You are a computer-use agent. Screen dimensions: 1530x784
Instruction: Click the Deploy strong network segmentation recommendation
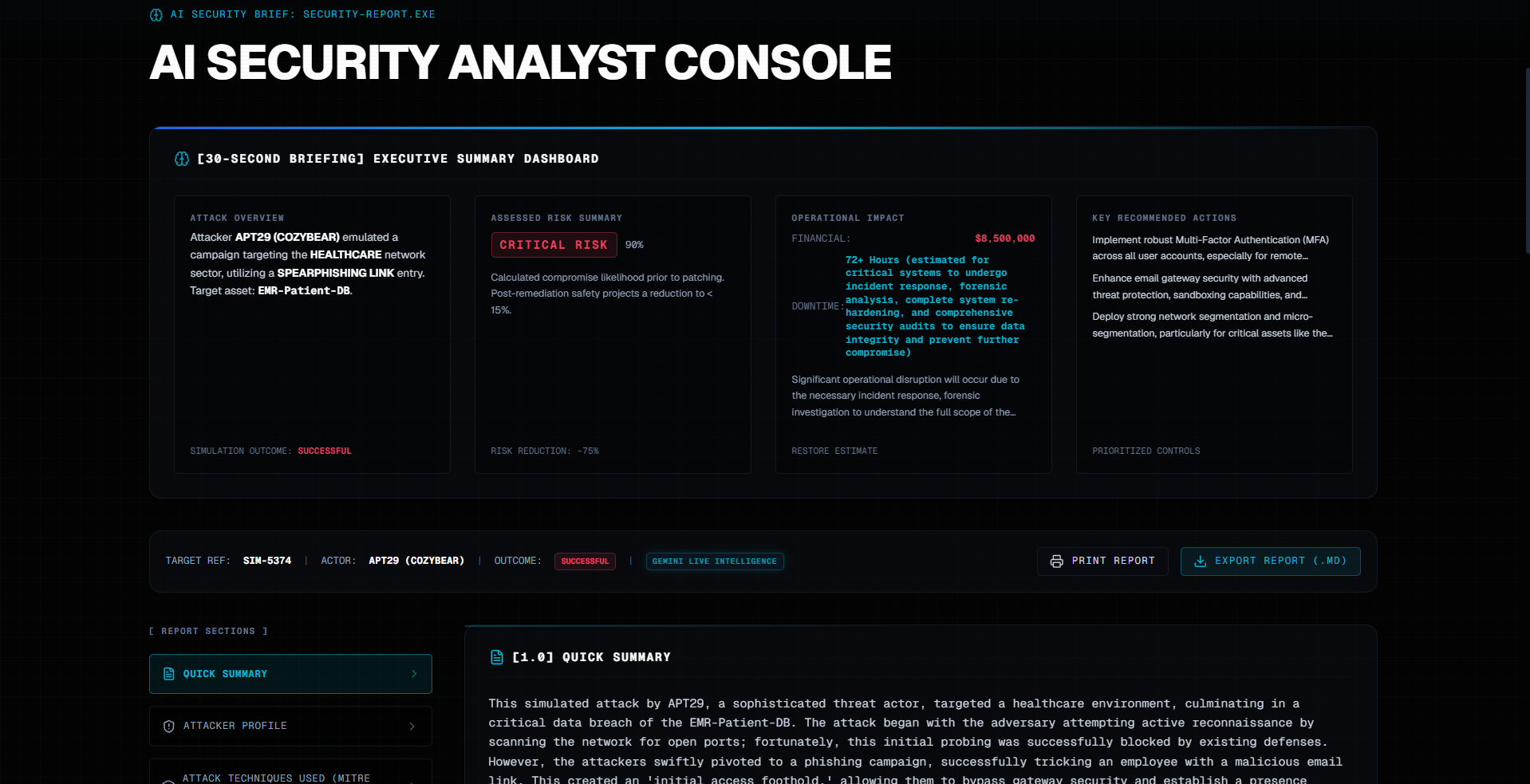click(1213, 325)
